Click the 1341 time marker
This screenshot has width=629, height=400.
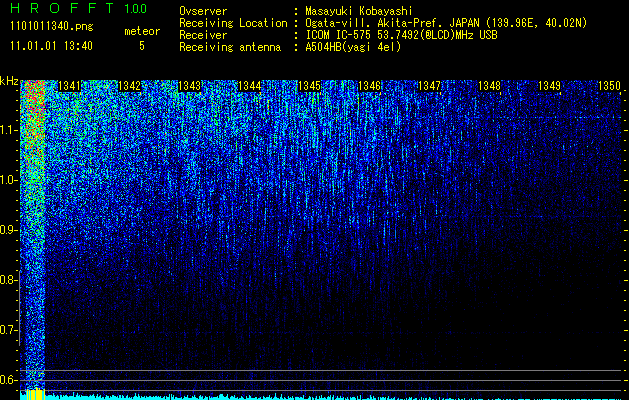coord(69,86)
